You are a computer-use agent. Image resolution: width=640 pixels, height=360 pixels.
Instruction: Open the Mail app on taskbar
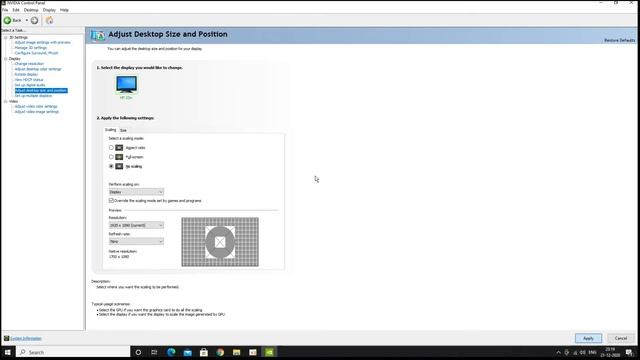[x=187, y=352]
